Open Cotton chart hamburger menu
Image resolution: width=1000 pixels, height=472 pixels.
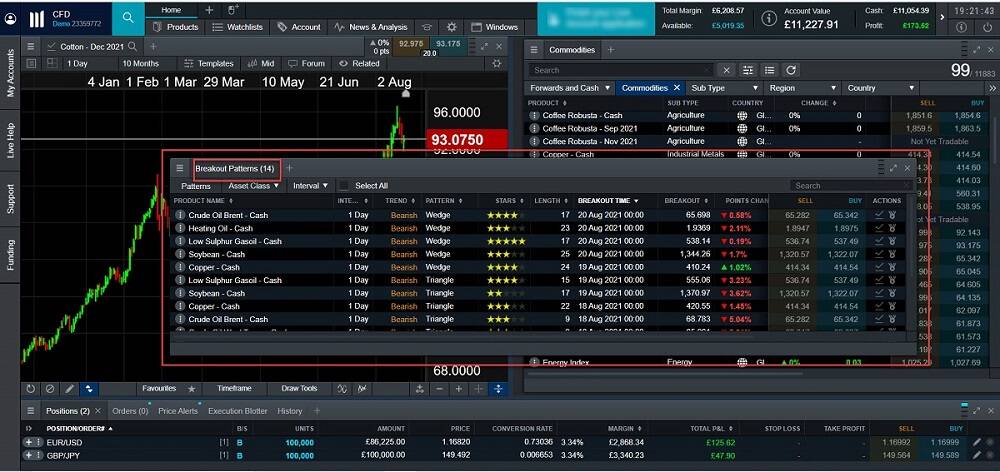pos(31,47)
